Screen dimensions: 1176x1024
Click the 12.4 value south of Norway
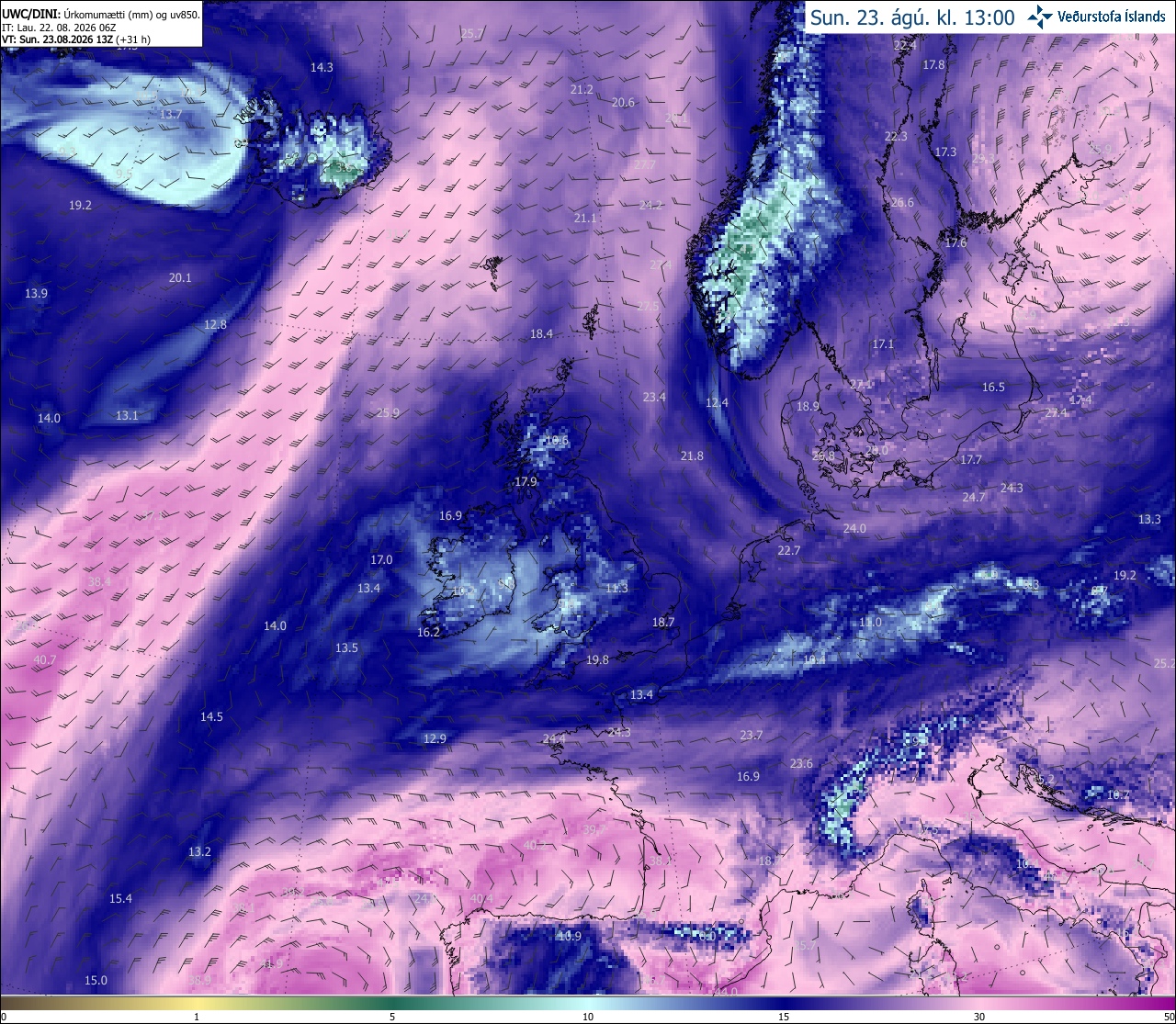[717, 402]
